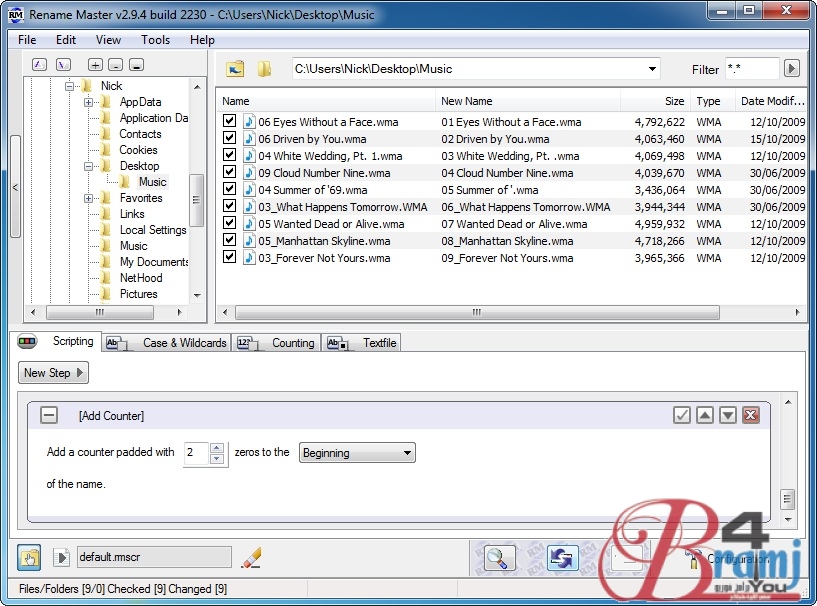Image resolution: width=817 pixels, height=606 pixels.
Task: Toggle the Add Counter step enabled checkmark
Action: click(x=682, y=415)
